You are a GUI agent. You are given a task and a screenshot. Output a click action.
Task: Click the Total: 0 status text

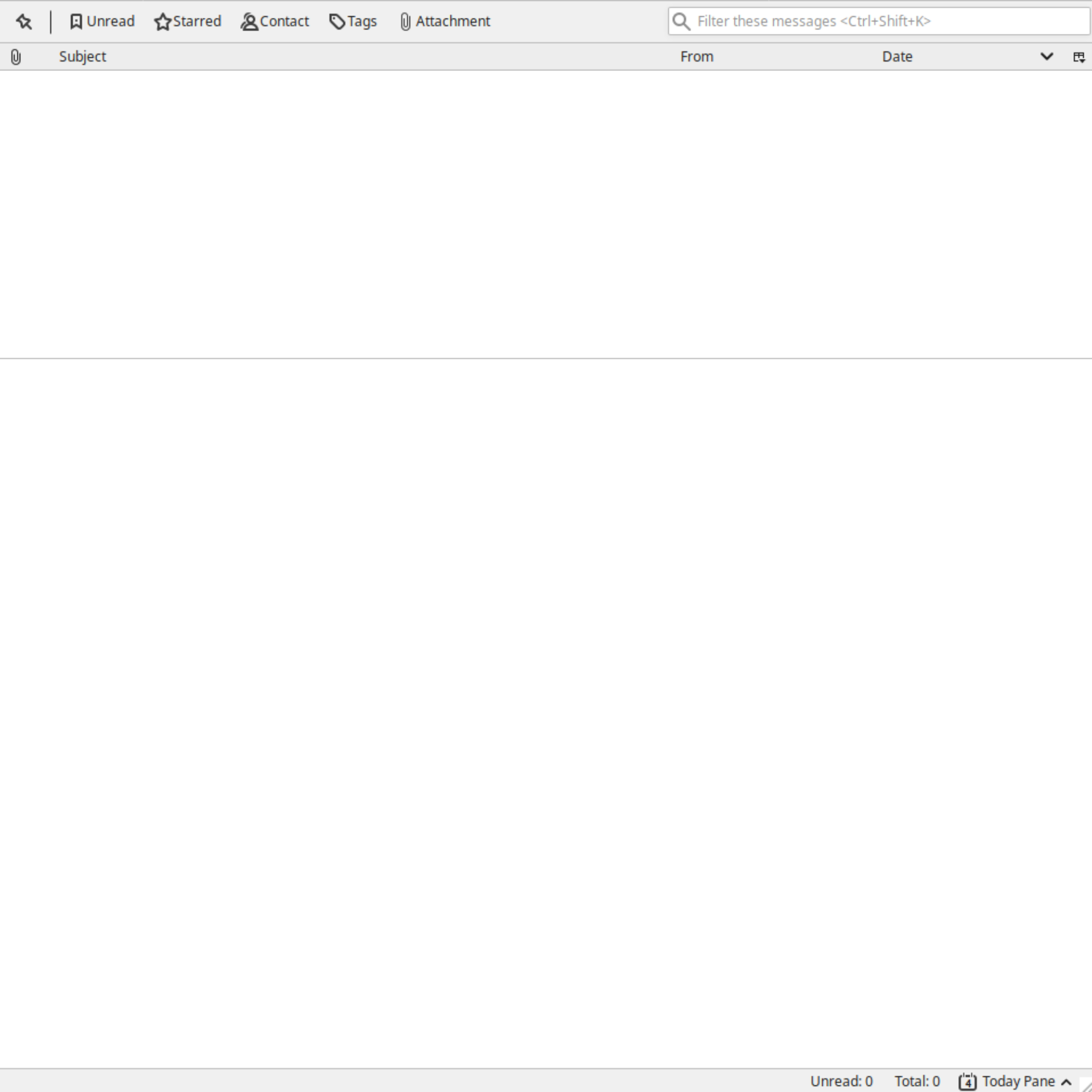click(x=917, y=1081)
